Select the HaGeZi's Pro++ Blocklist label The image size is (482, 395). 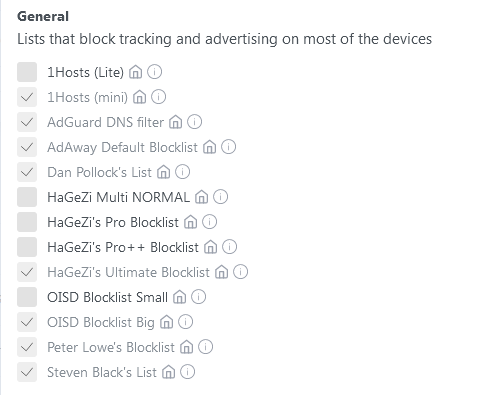pos(123,247)
